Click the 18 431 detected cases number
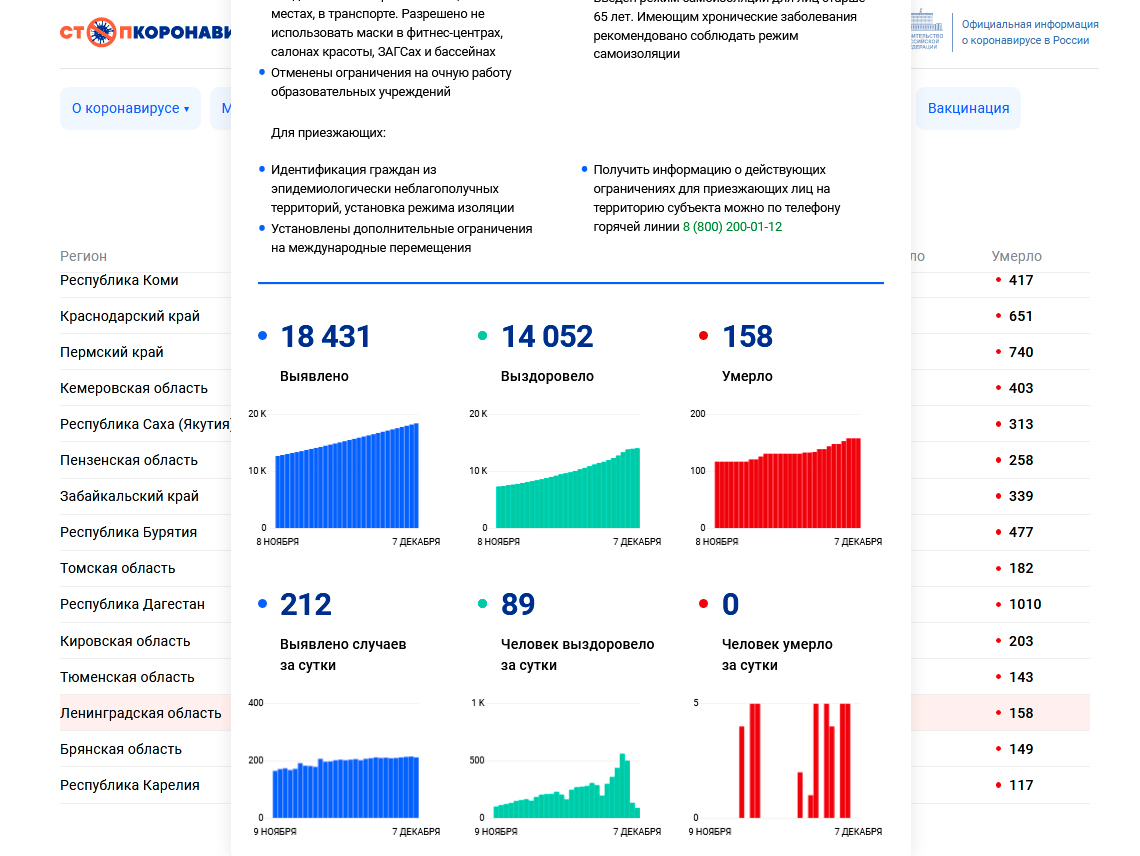The width and height of the screenshot is (1140, 856). point(325,337)
